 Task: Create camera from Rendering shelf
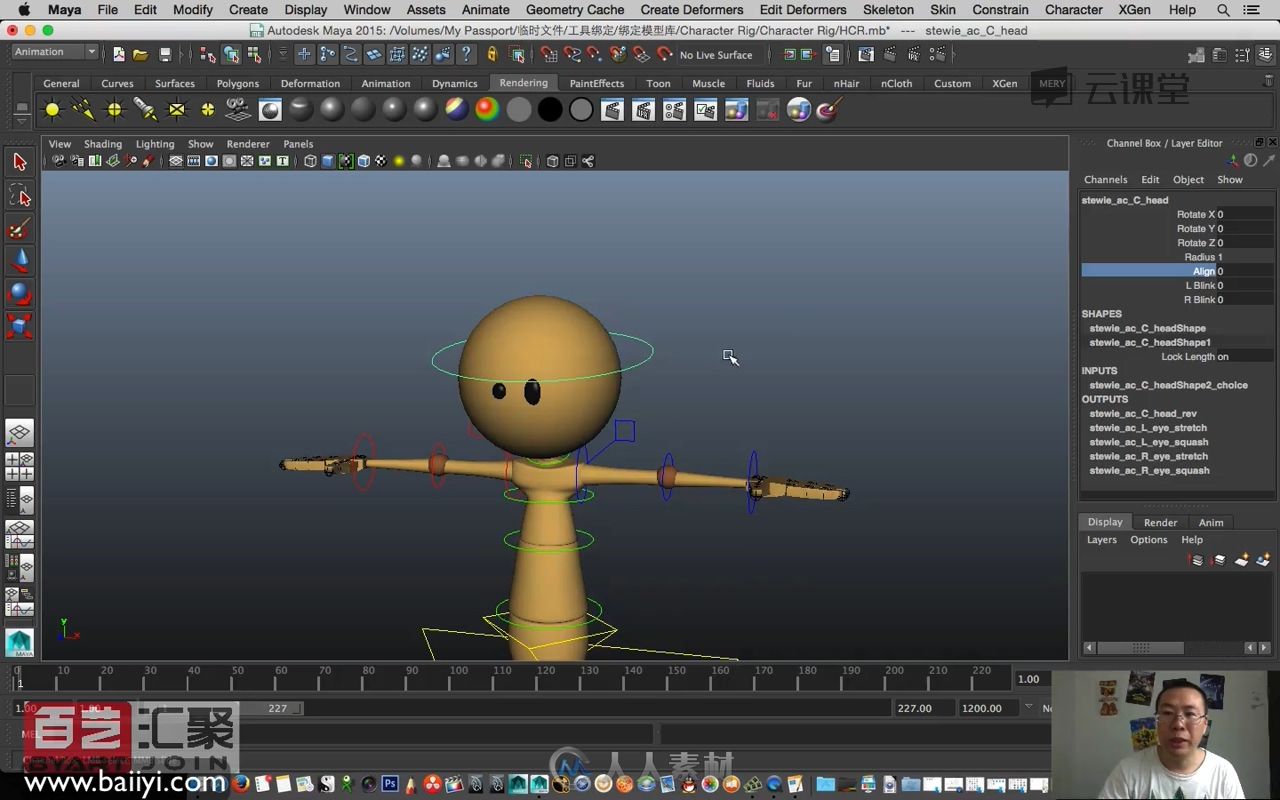pyautogui.click(x=238, y=110)
